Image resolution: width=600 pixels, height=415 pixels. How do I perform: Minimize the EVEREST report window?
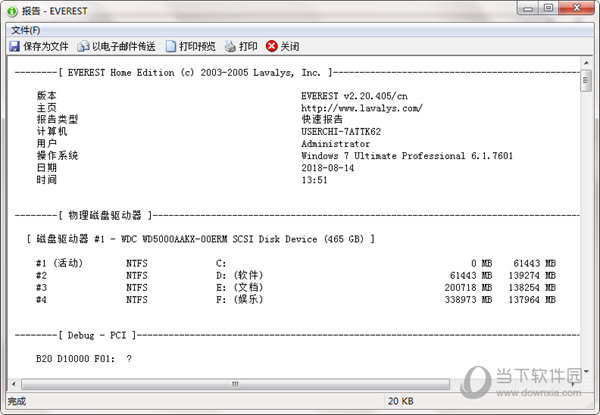528,8
